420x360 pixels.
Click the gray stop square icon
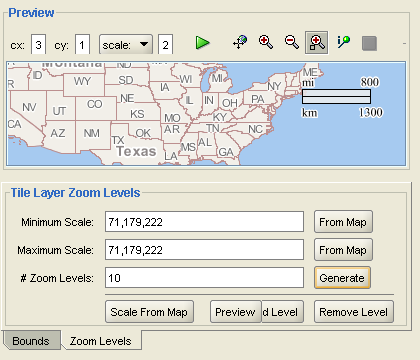[369, 43]
